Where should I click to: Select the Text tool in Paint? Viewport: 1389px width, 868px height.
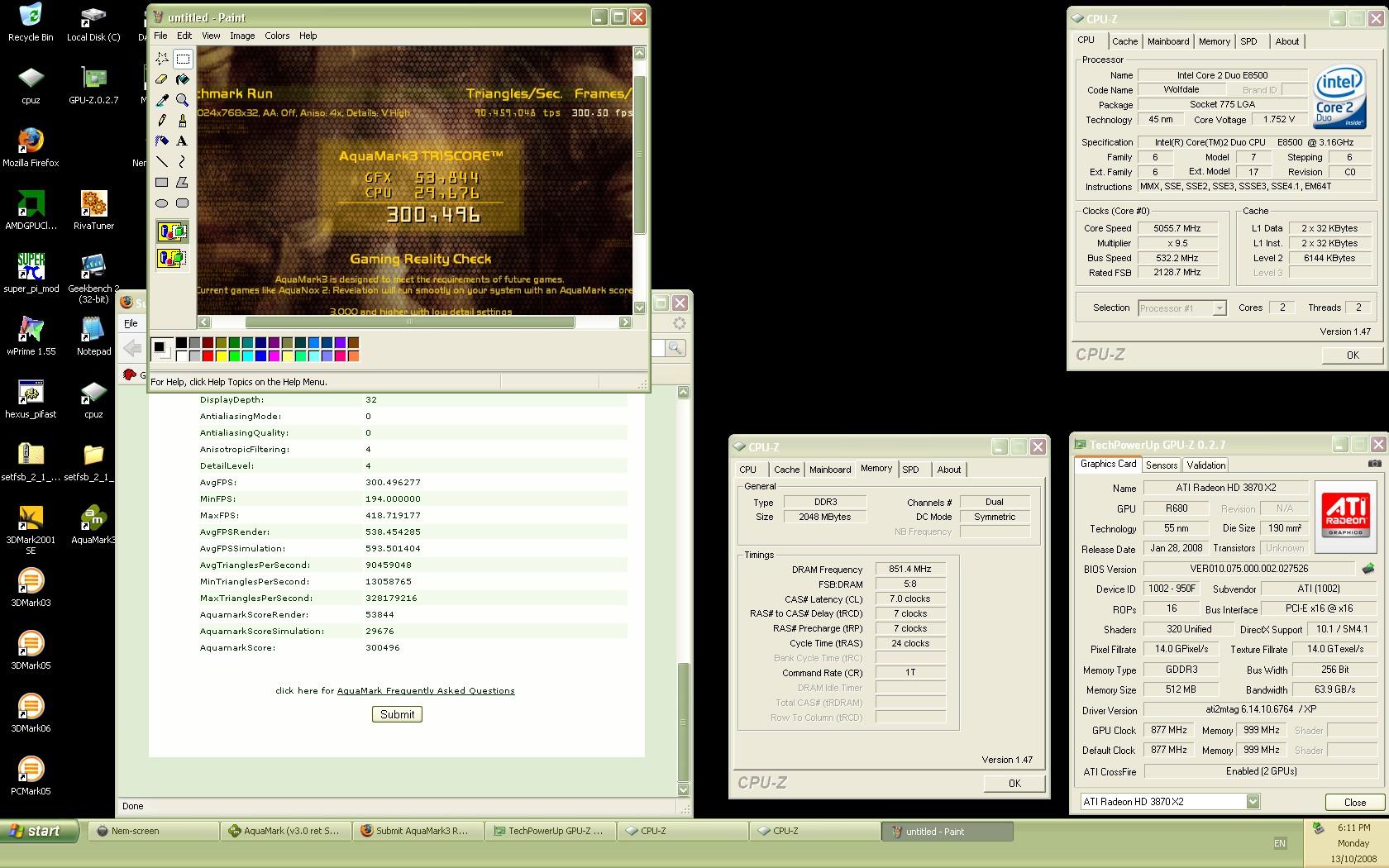183,141
